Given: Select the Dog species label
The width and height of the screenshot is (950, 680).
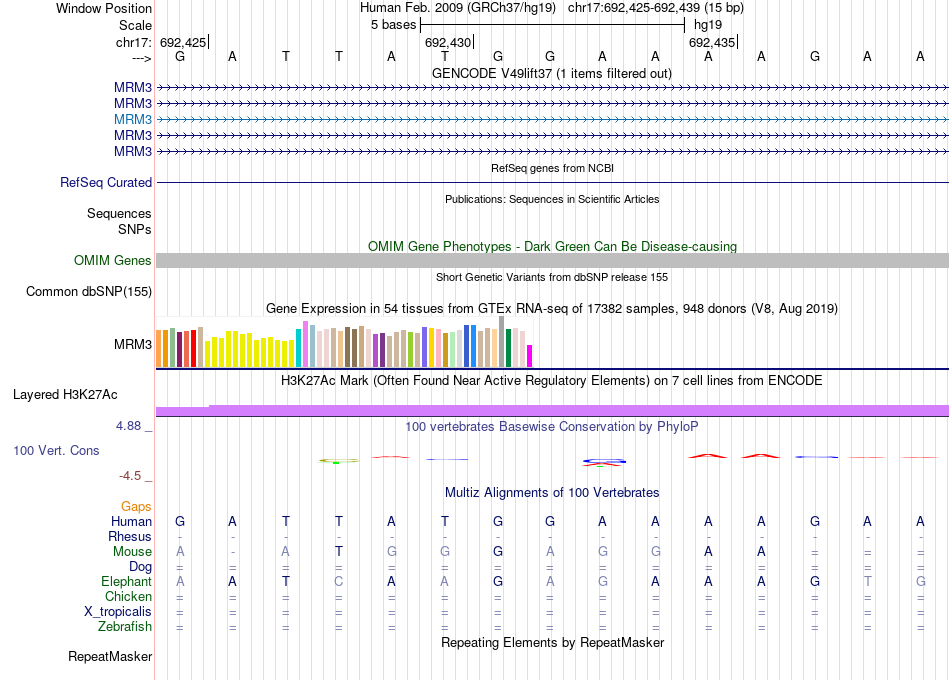Looking at the screenshot, I should coord(141,567).
